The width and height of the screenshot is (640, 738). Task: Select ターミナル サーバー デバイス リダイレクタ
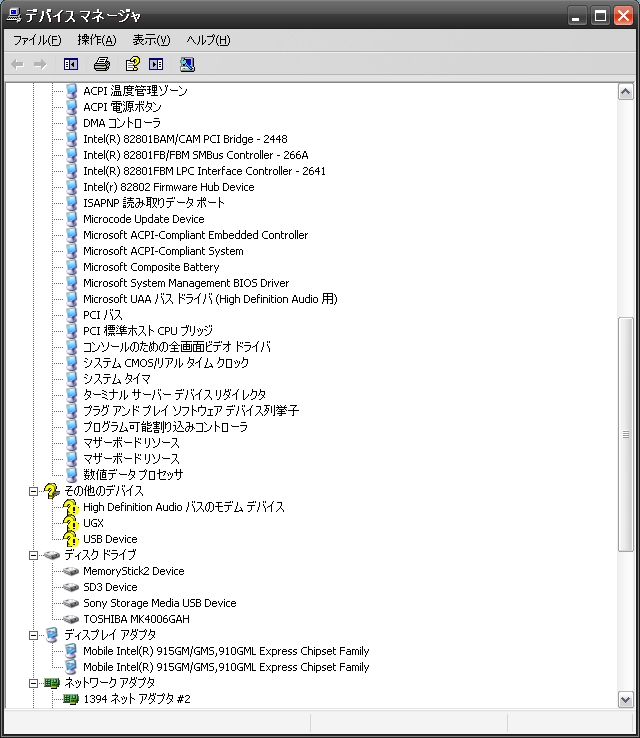(x=175, y=395)
